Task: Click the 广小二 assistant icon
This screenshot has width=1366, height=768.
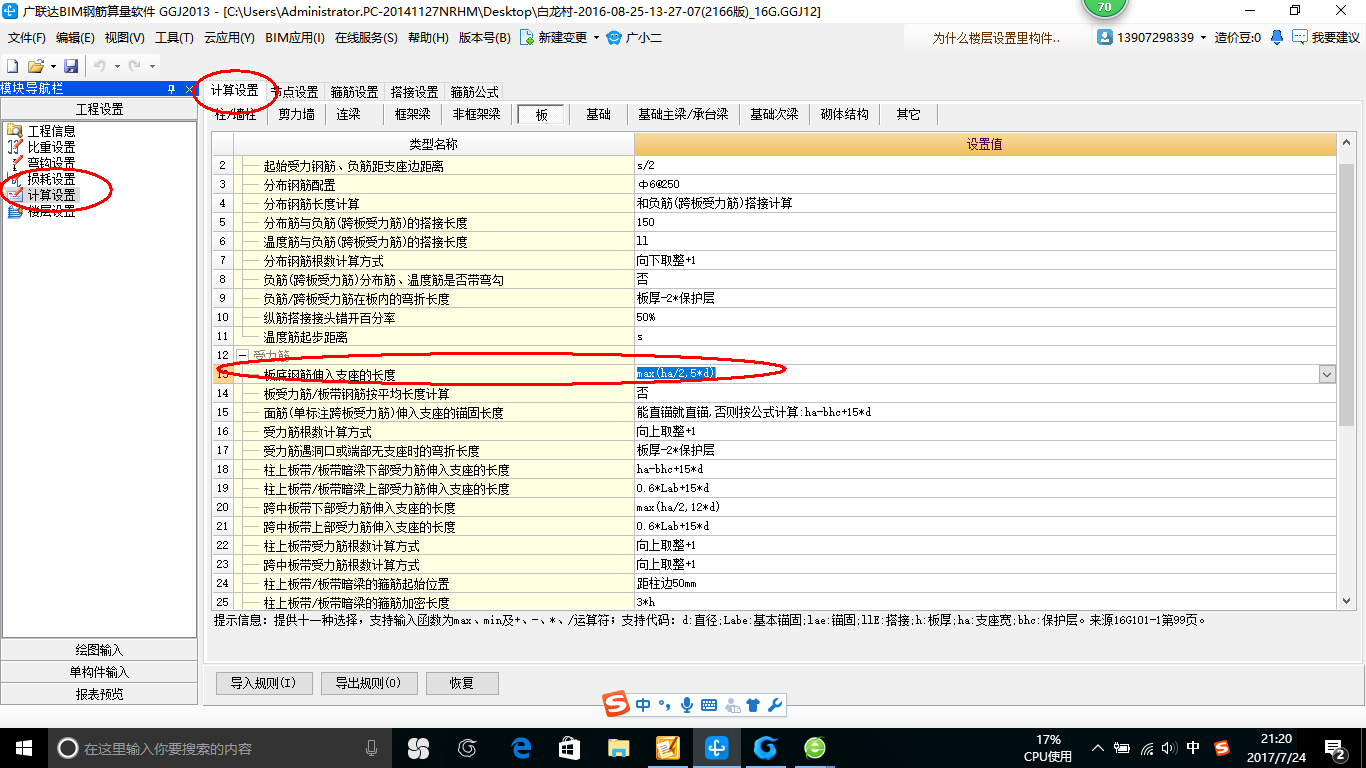Action: tap(615, 37)
